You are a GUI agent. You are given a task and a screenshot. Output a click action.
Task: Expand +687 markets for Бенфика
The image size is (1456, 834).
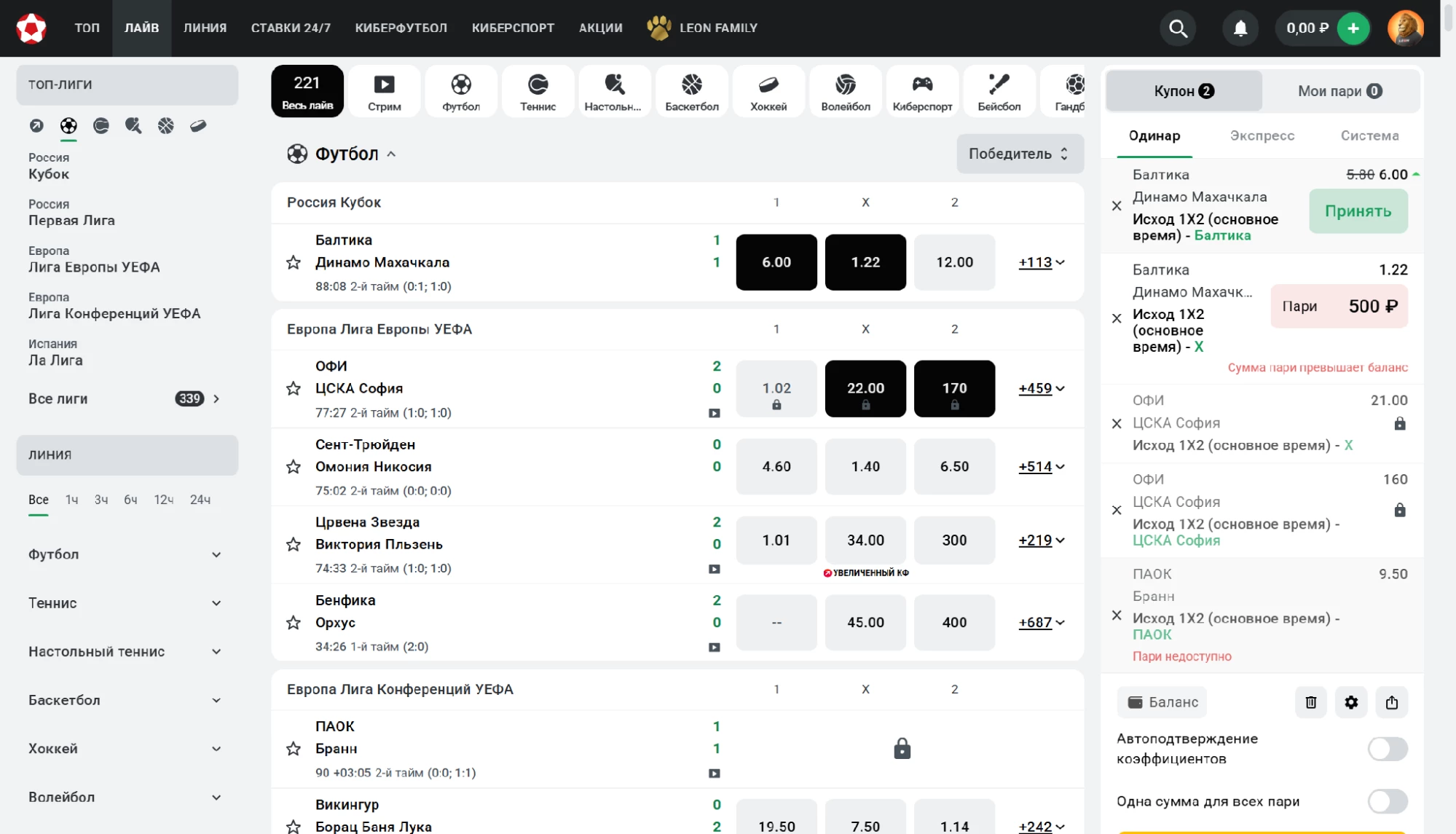[x=1042, y=623]
